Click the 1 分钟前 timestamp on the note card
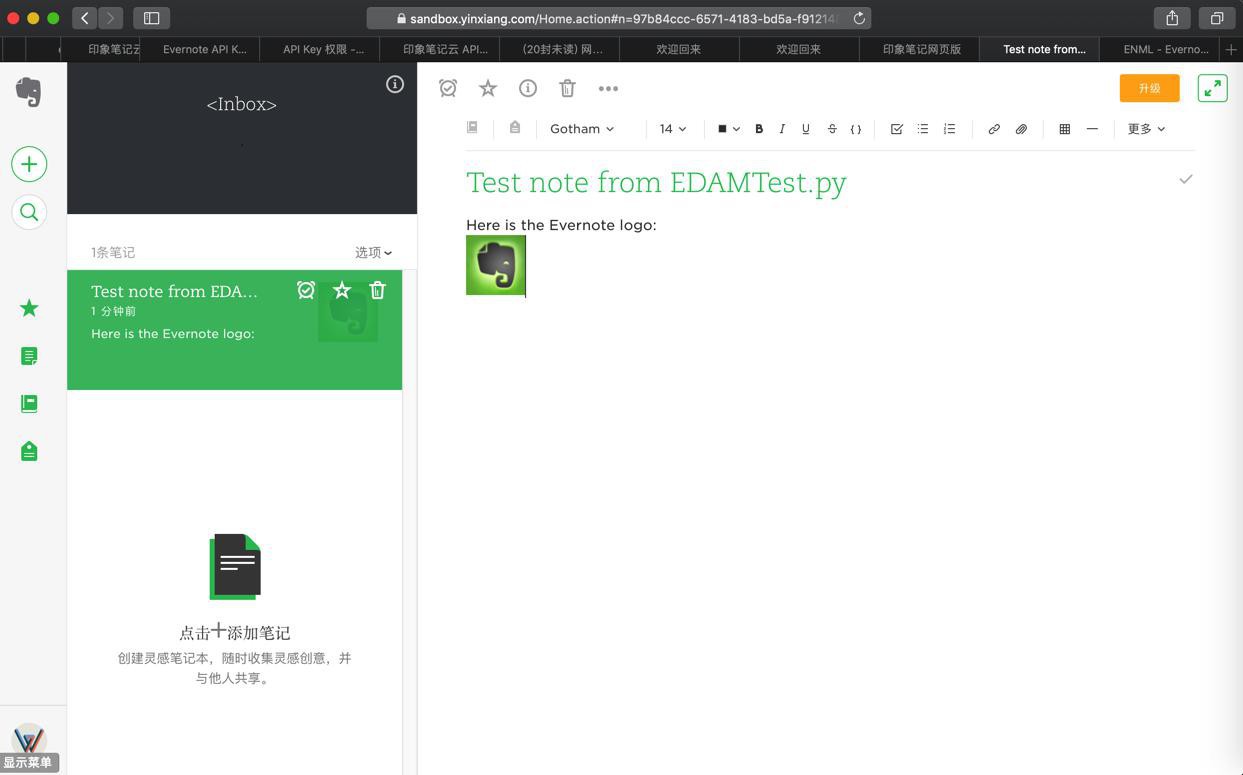Viewport: 1243px width, 775px height. [x=113, y=311]
